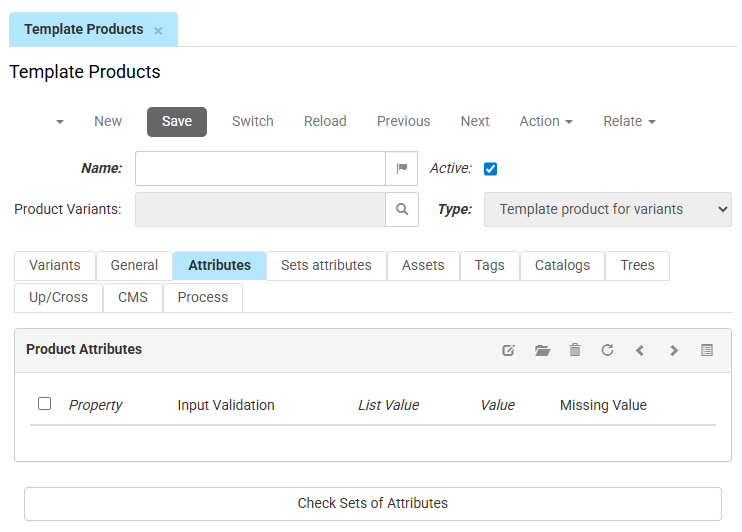This screenshot has width=742, height=532.
Task: Sort by List Value column header
Action: (389, 405)
